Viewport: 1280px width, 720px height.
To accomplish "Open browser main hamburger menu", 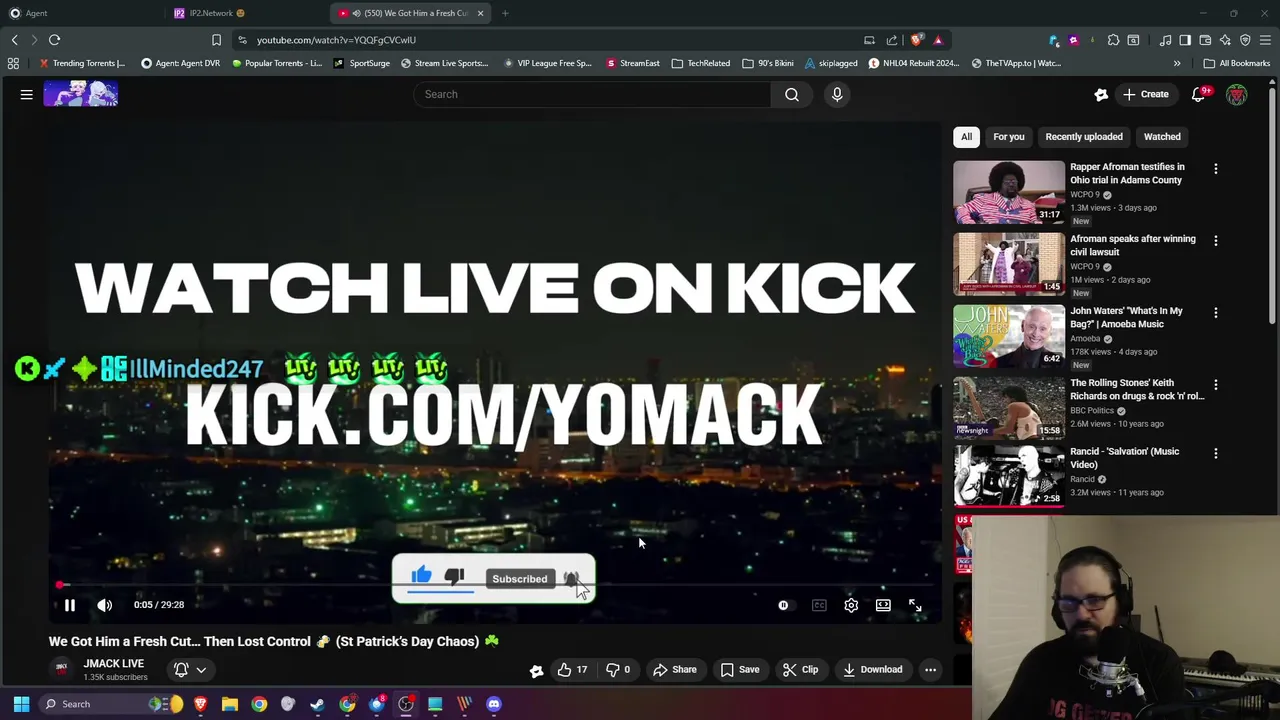I will 1265,40.
